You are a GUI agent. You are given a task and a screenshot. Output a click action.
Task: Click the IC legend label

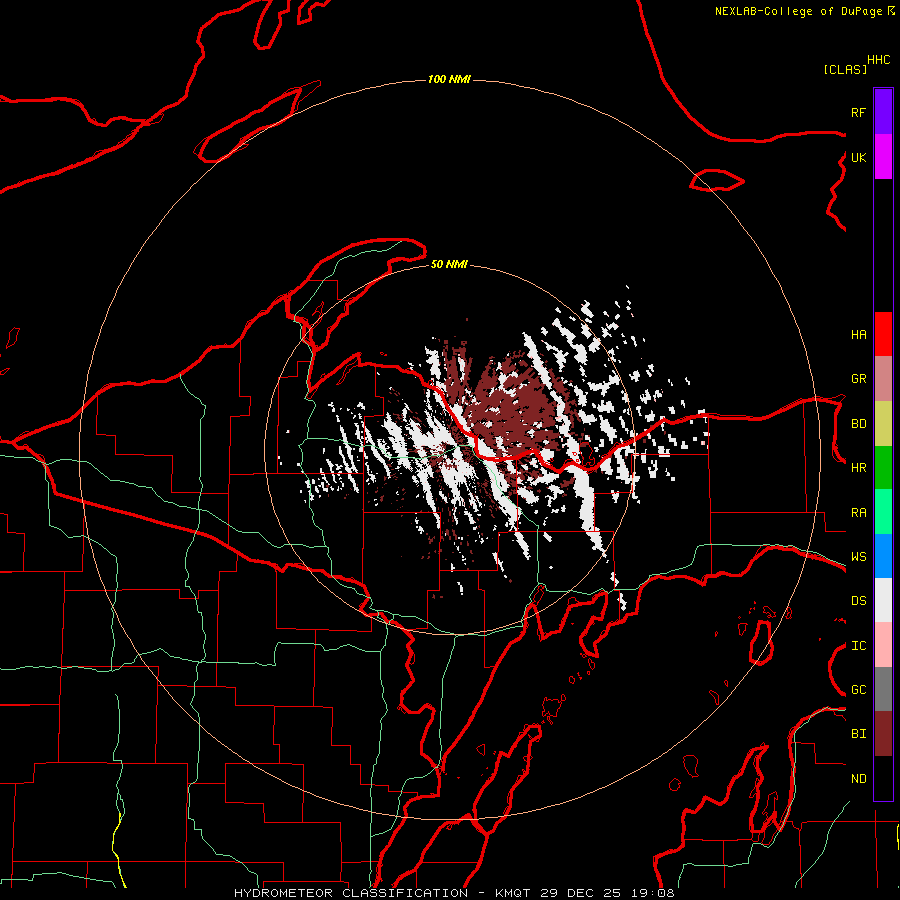(x=858, y=646)
